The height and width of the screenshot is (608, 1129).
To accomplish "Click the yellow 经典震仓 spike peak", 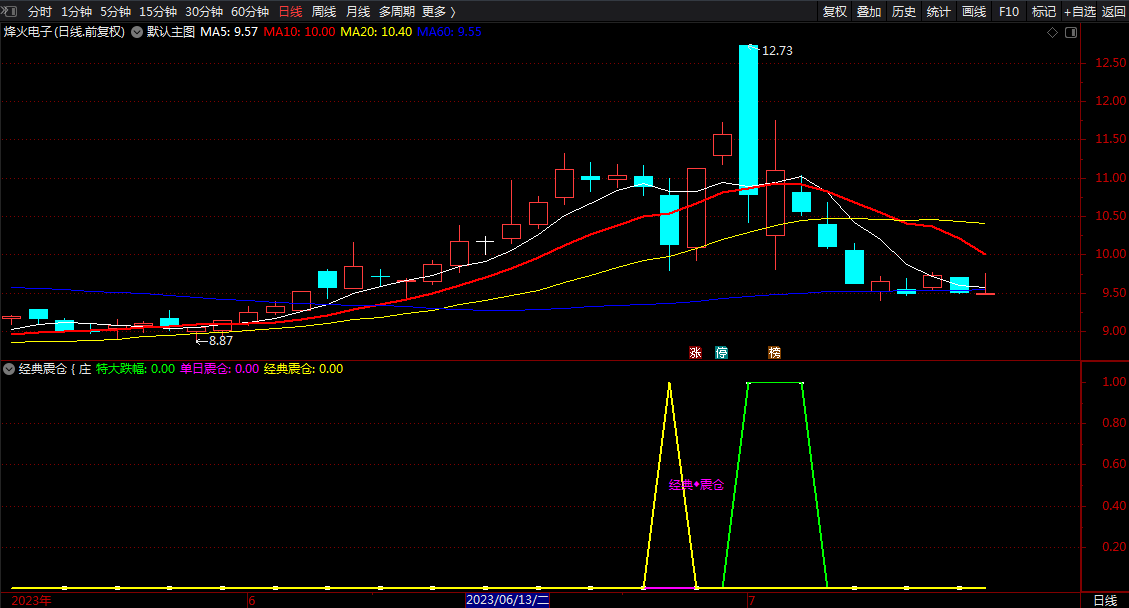I will (670, 384).
